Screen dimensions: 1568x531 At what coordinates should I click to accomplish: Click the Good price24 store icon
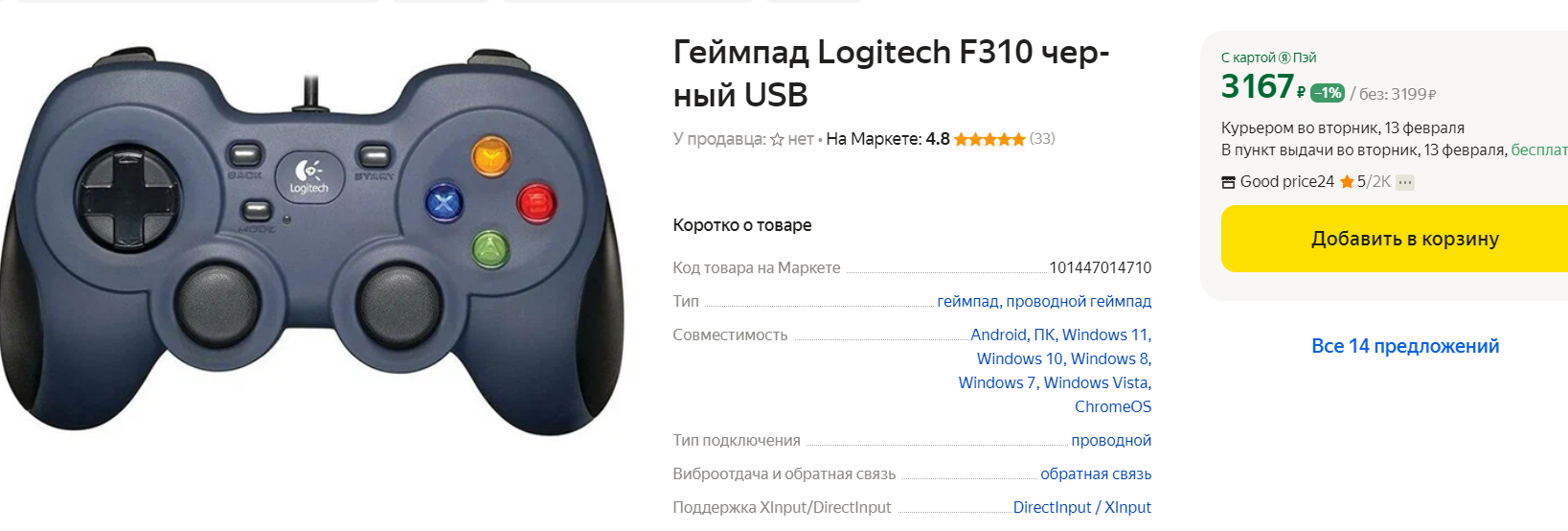pyautogui.click(x=1228, y=182)
